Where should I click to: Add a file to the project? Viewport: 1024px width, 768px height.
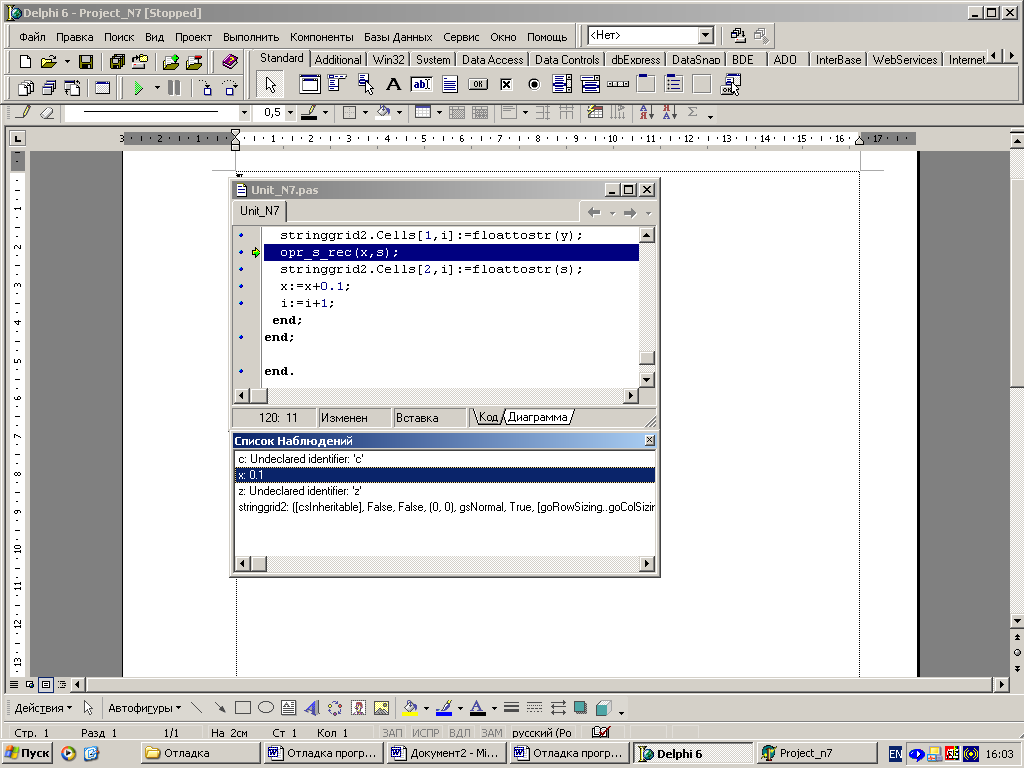[171, 62]
